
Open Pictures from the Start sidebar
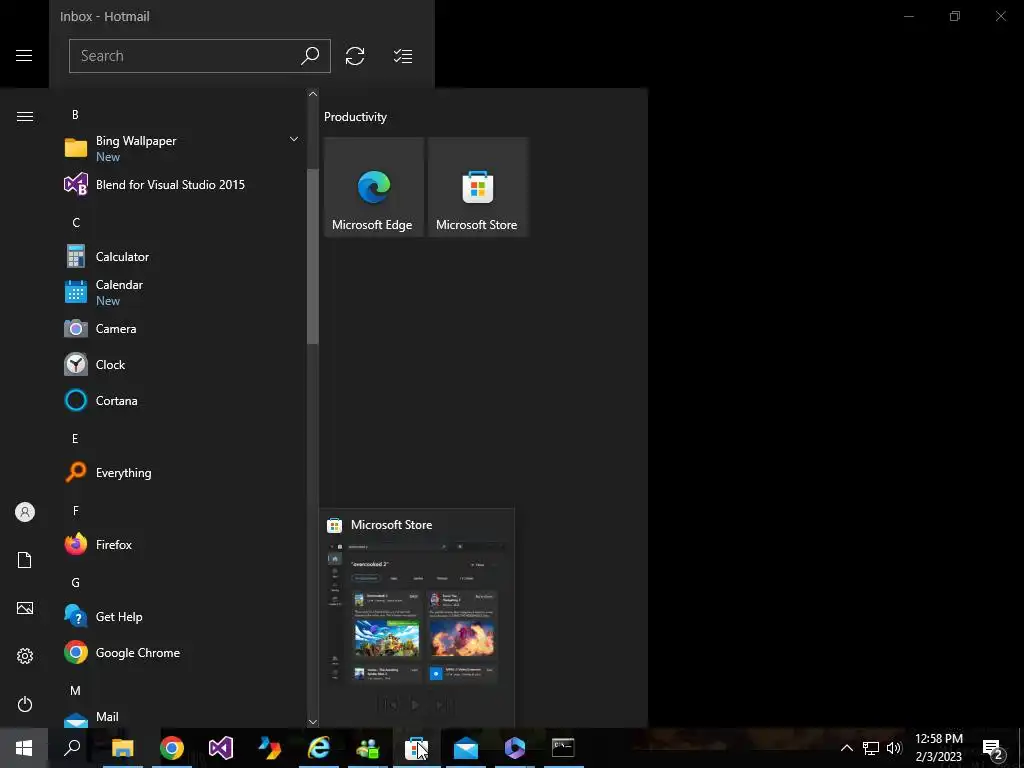pos(25,608)
